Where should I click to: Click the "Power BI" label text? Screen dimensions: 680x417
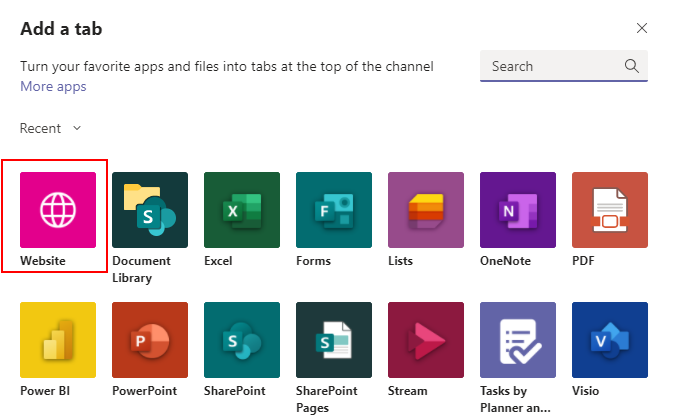[45, 391]
